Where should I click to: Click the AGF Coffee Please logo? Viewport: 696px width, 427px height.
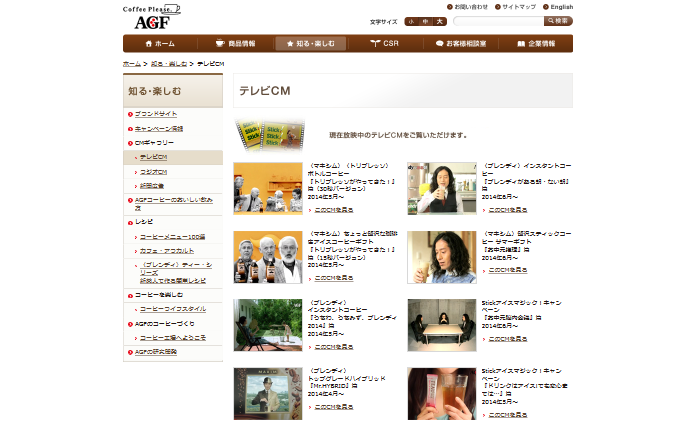click(x=151, y=17)
